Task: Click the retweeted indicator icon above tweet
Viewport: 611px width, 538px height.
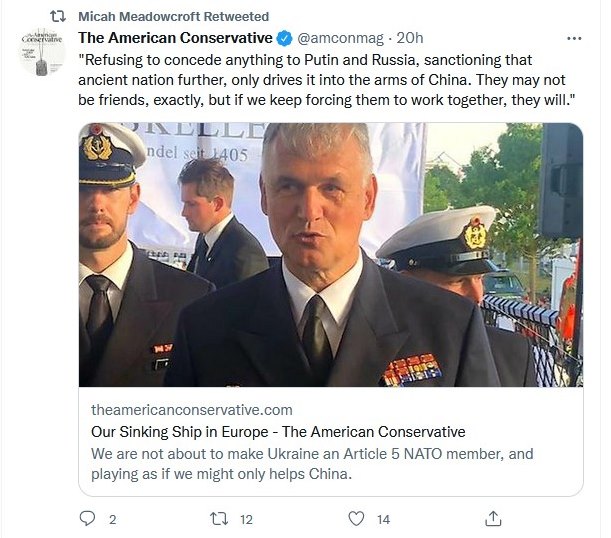Action: point(58,16)
